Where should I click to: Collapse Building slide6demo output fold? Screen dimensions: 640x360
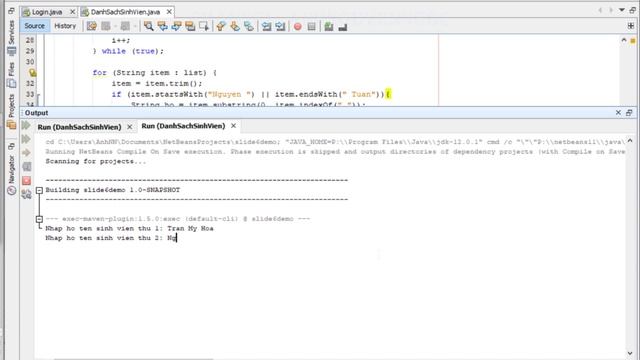click(39, 190)
